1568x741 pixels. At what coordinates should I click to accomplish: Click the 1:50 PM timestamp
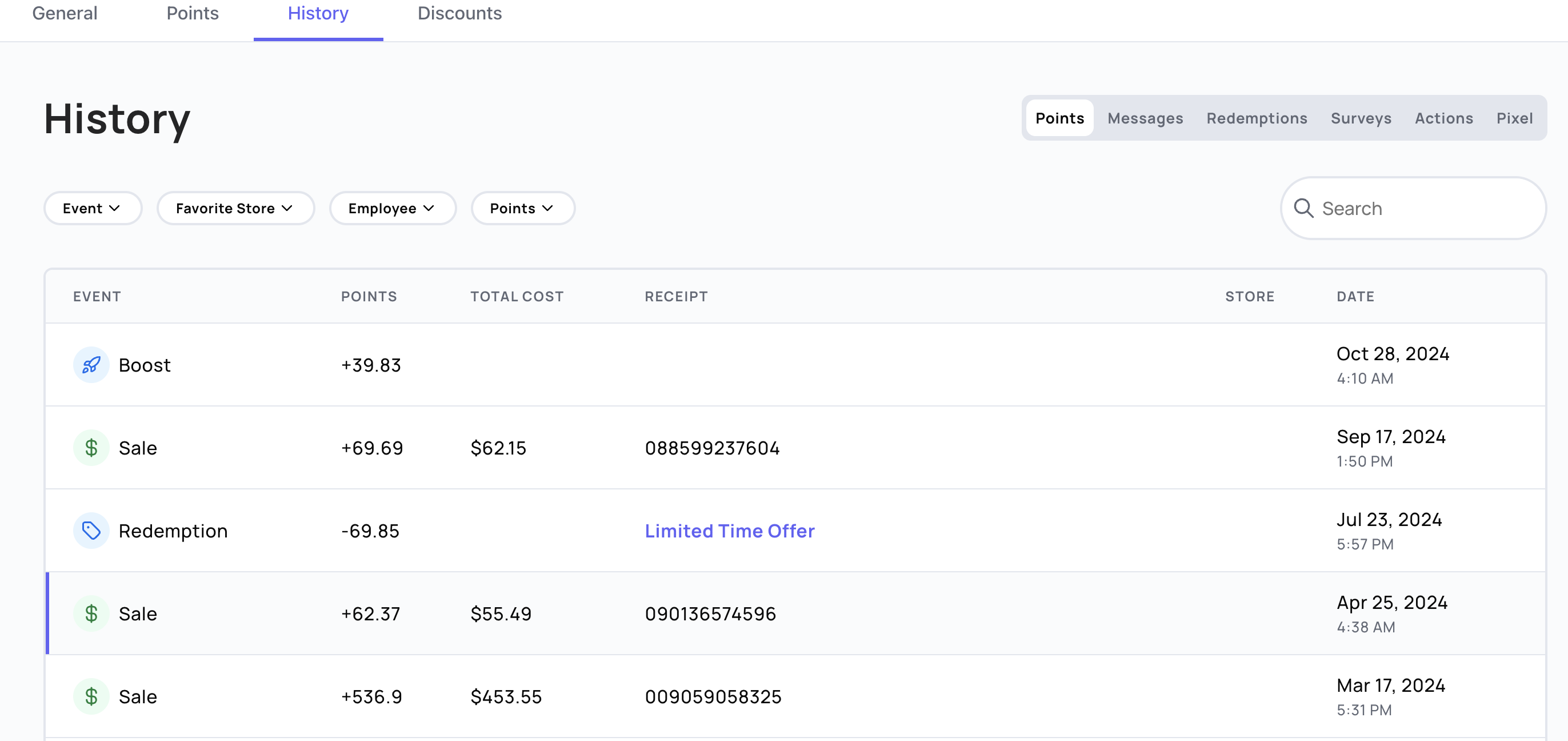(1365, 461)
